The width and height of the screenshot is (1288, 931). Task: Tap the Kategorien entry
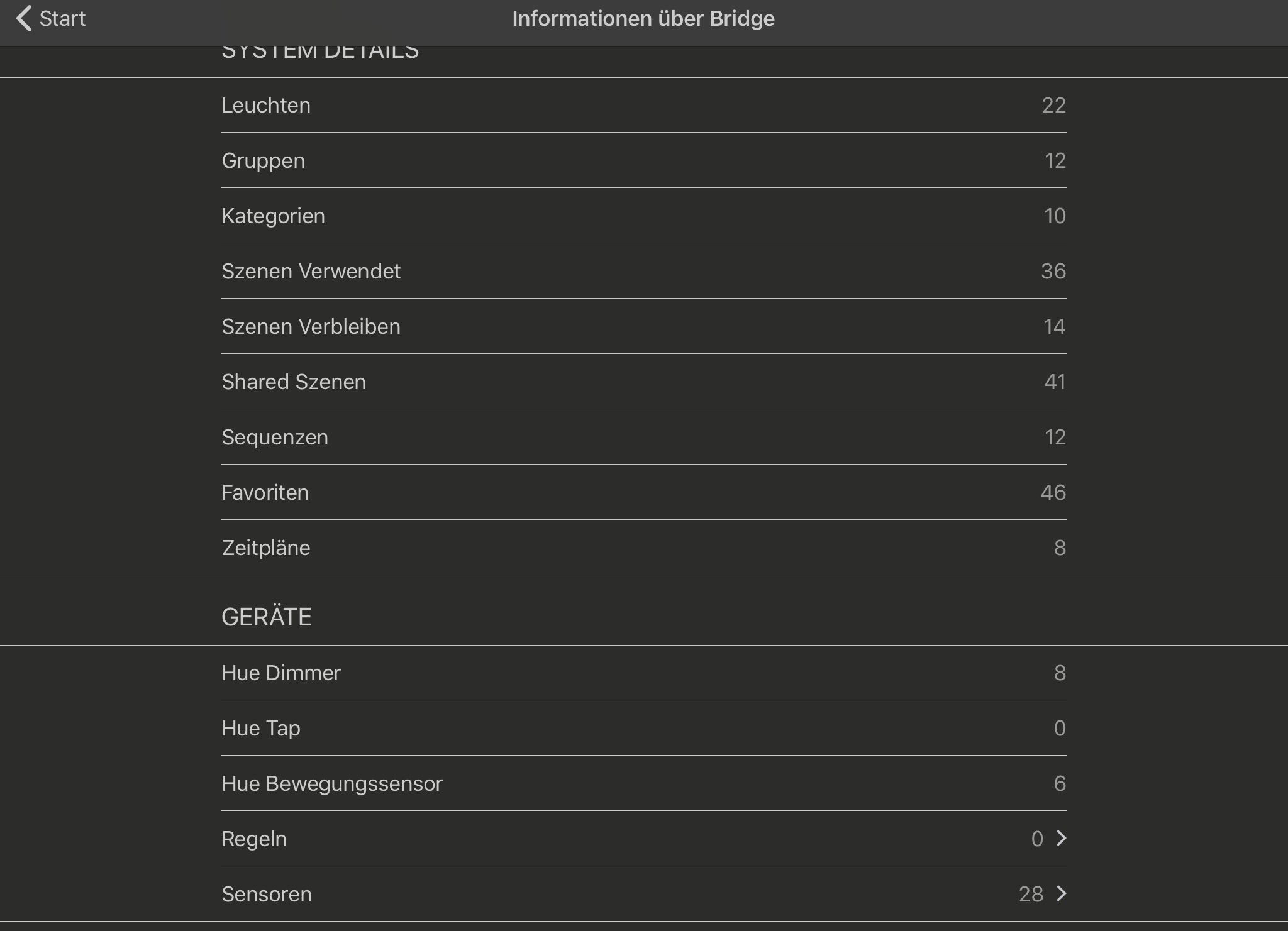point(643,216)
